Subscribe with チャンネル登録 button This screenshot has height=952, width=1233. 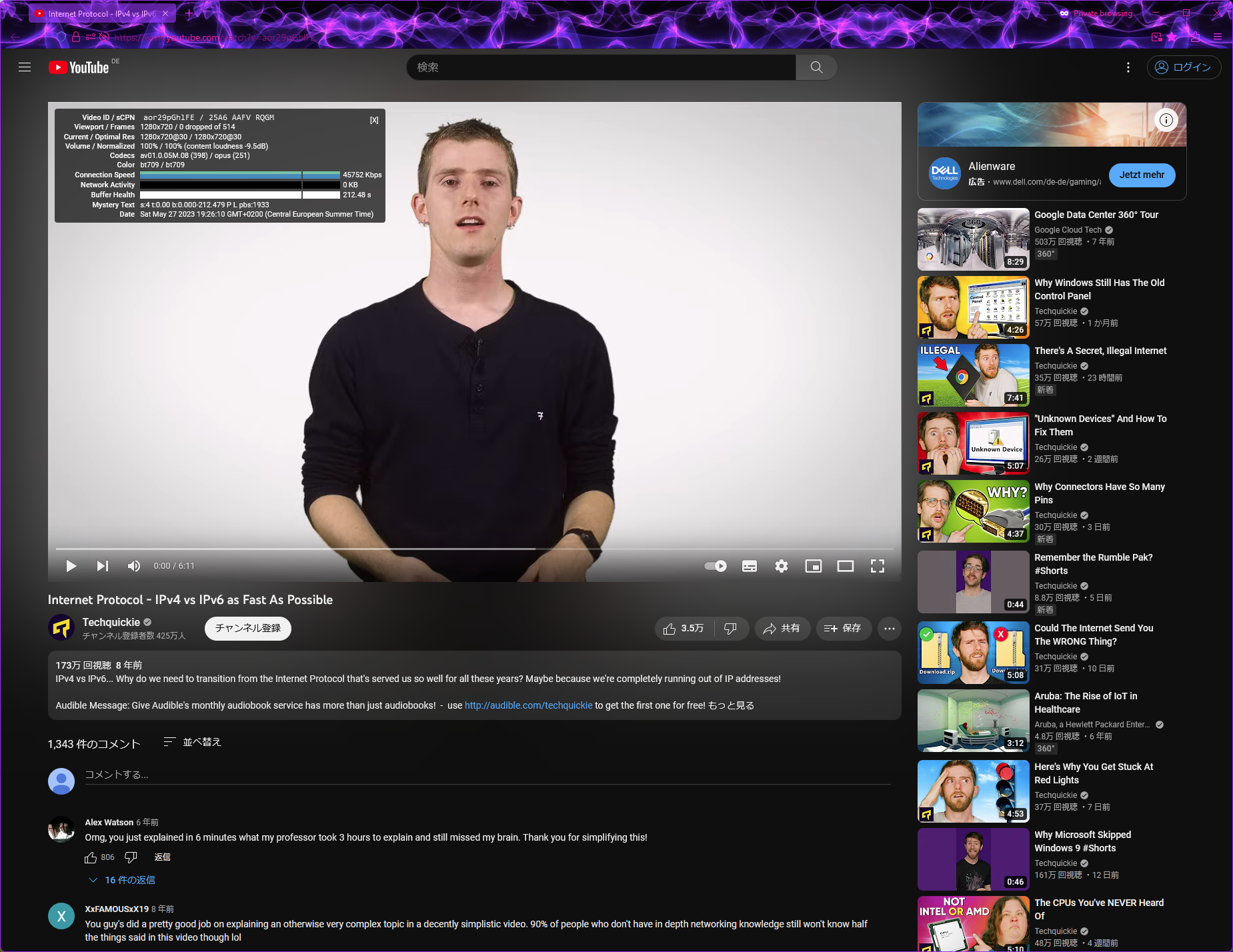point(248,629)
